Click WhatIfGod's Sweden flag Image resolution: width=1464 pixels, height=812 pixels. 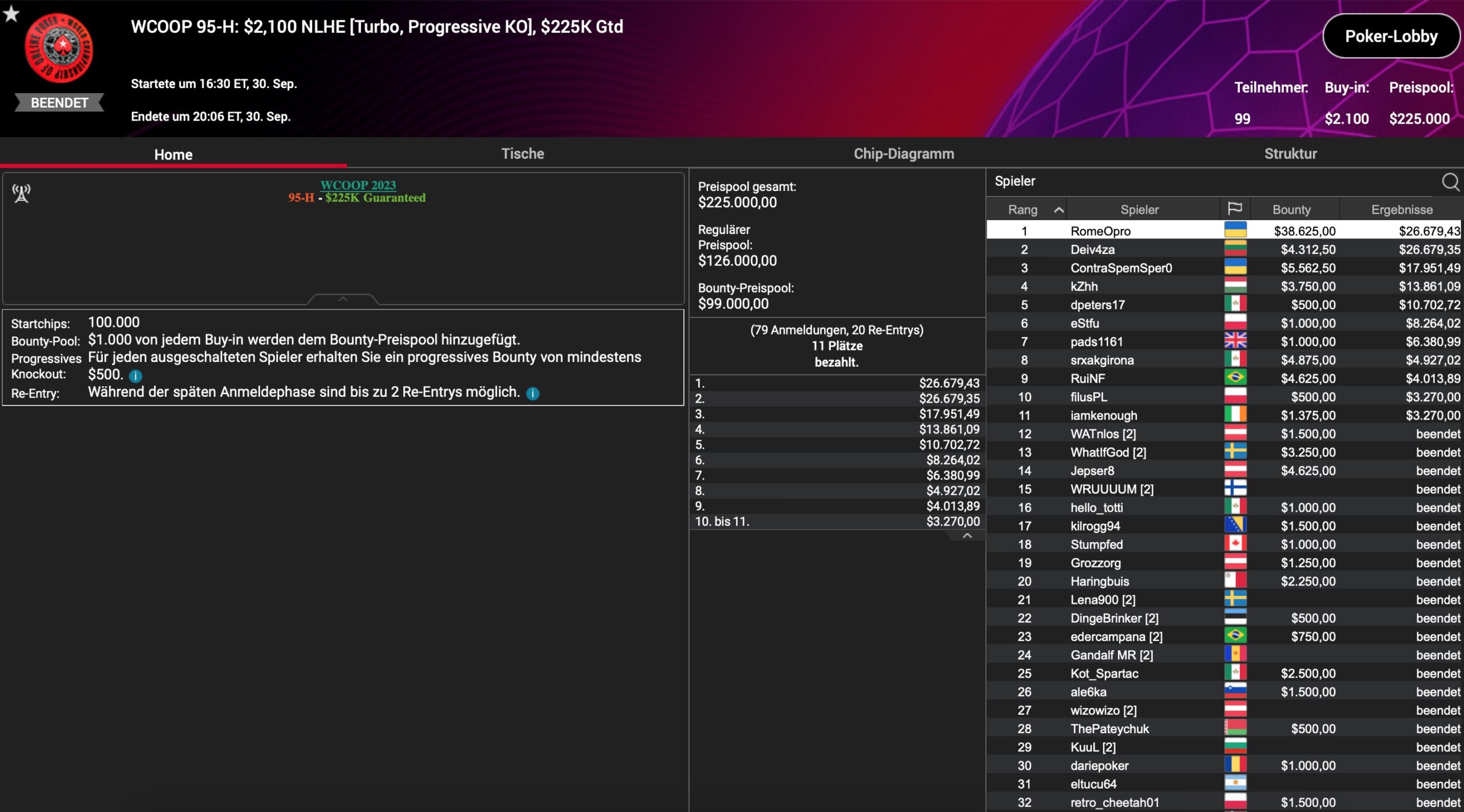(1235, 452)
